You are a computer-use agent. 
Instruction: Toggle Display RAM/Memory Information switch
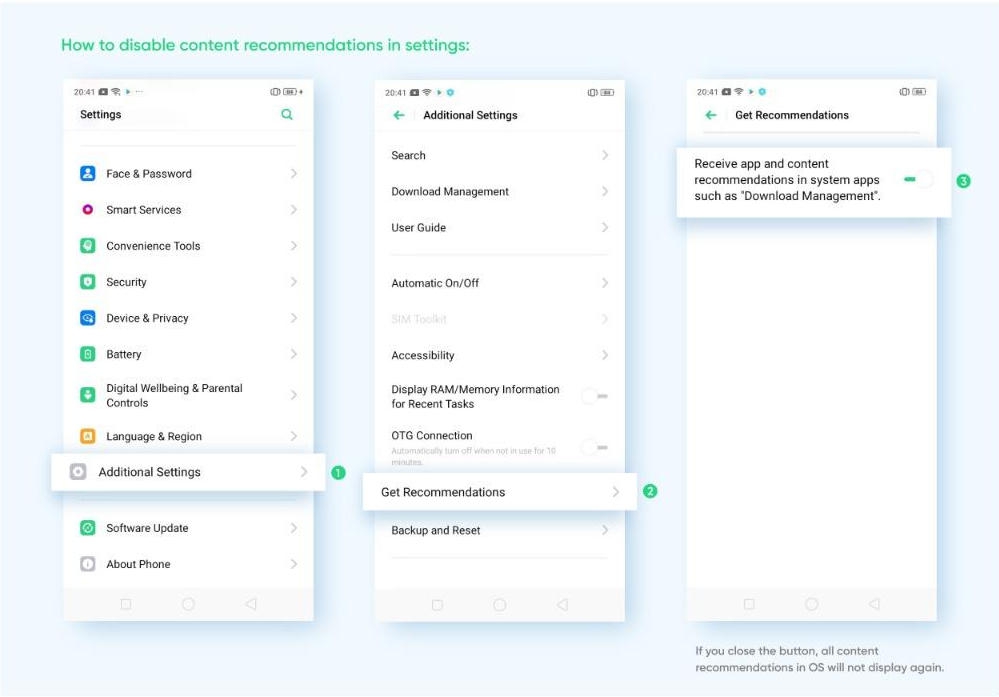point(594,396)
